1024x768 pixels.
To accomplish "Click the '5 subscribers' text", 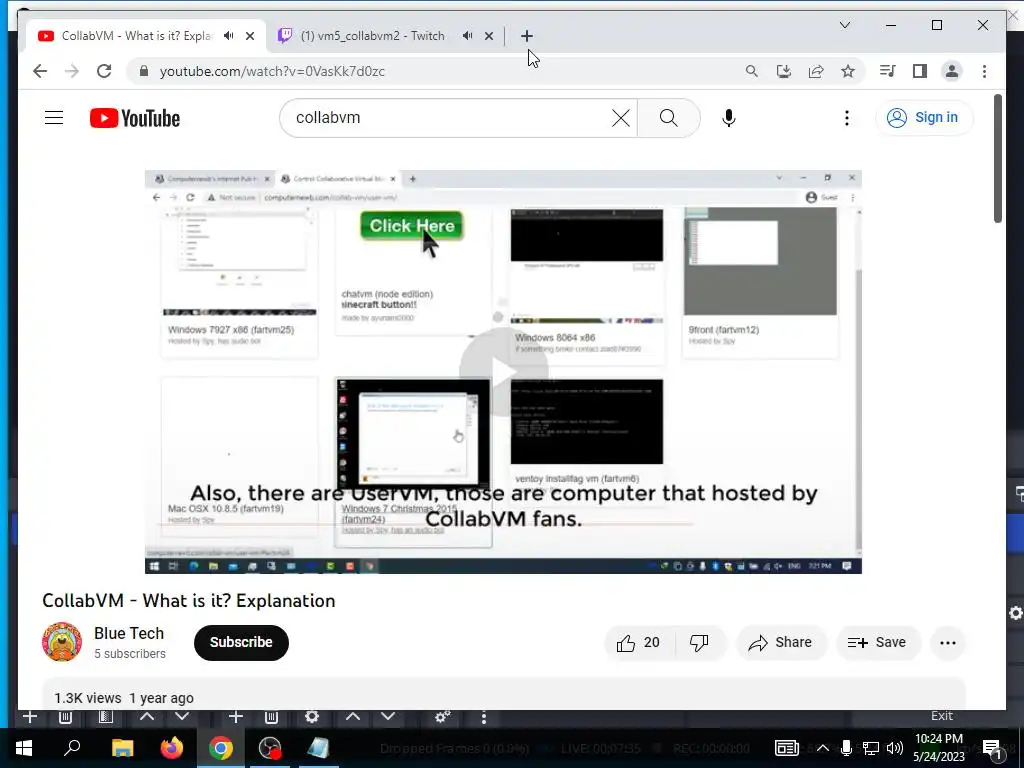I will point(130,654).
